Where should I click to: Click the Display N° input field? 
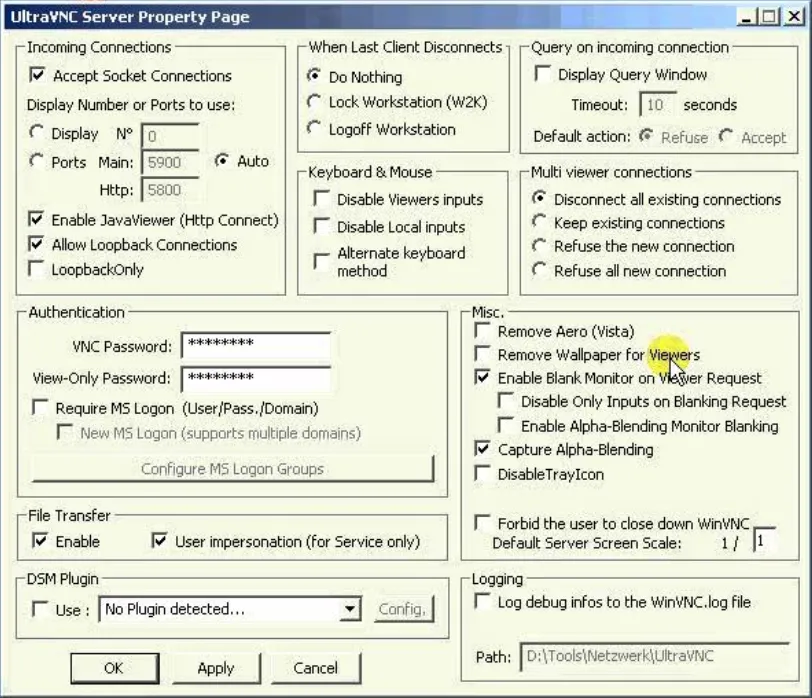pos(170,136)
